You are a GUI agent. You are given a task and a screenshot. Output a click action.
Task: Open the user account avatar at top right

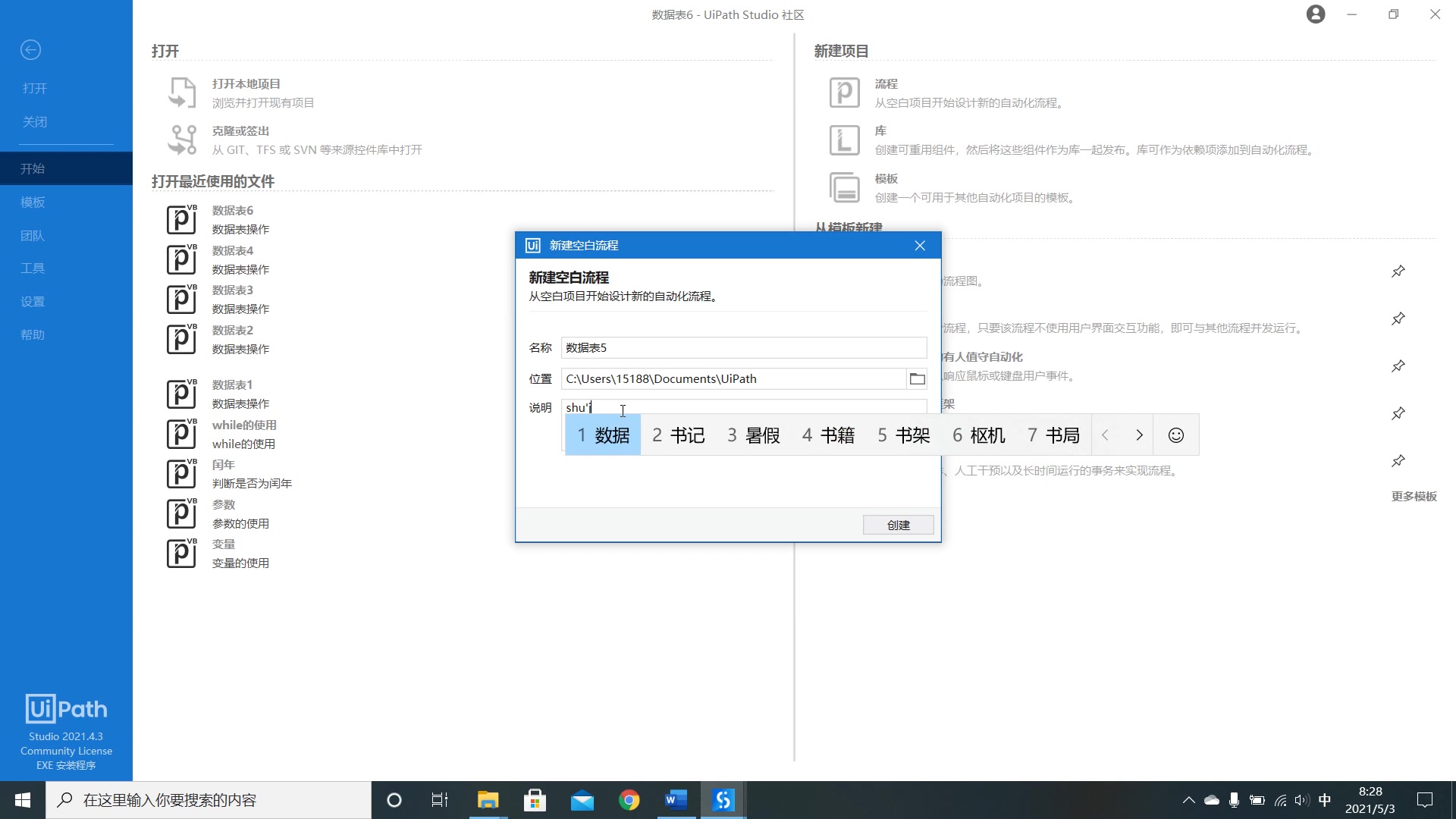[1316, 14]
